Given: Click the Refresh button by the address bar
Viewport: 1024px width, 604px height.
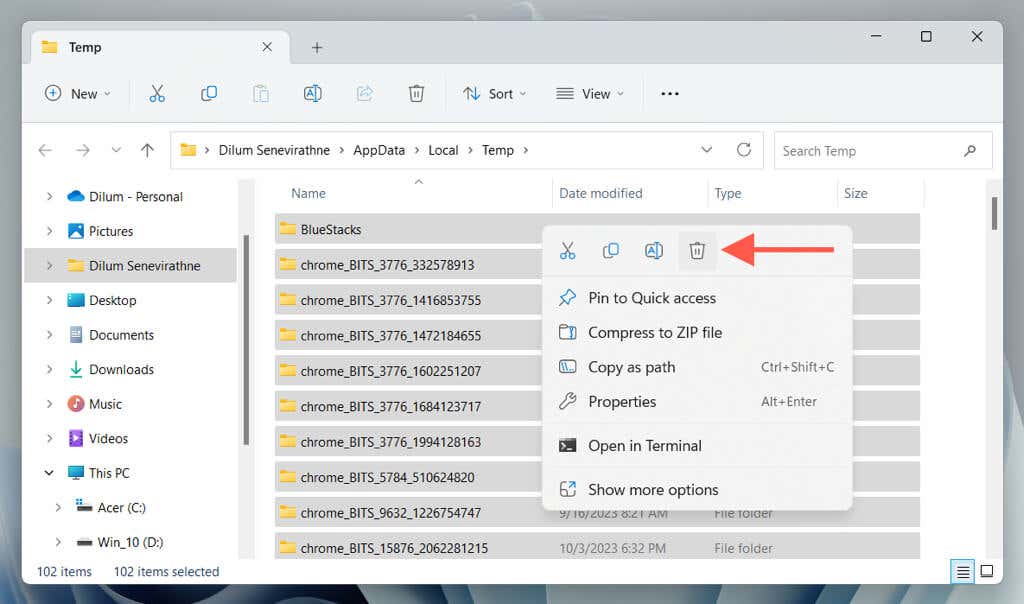Looking at the screenshot, I should point(744,150).
